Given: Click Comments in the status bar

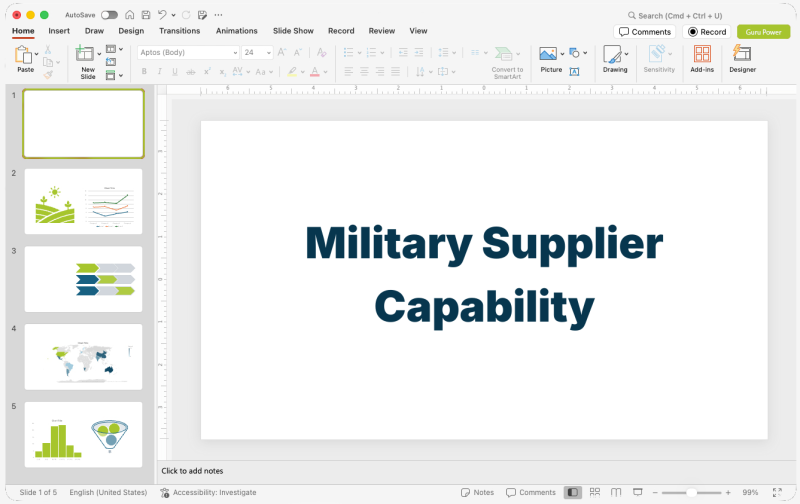Looking at the screenshot, I should click(x=531, y=492).
